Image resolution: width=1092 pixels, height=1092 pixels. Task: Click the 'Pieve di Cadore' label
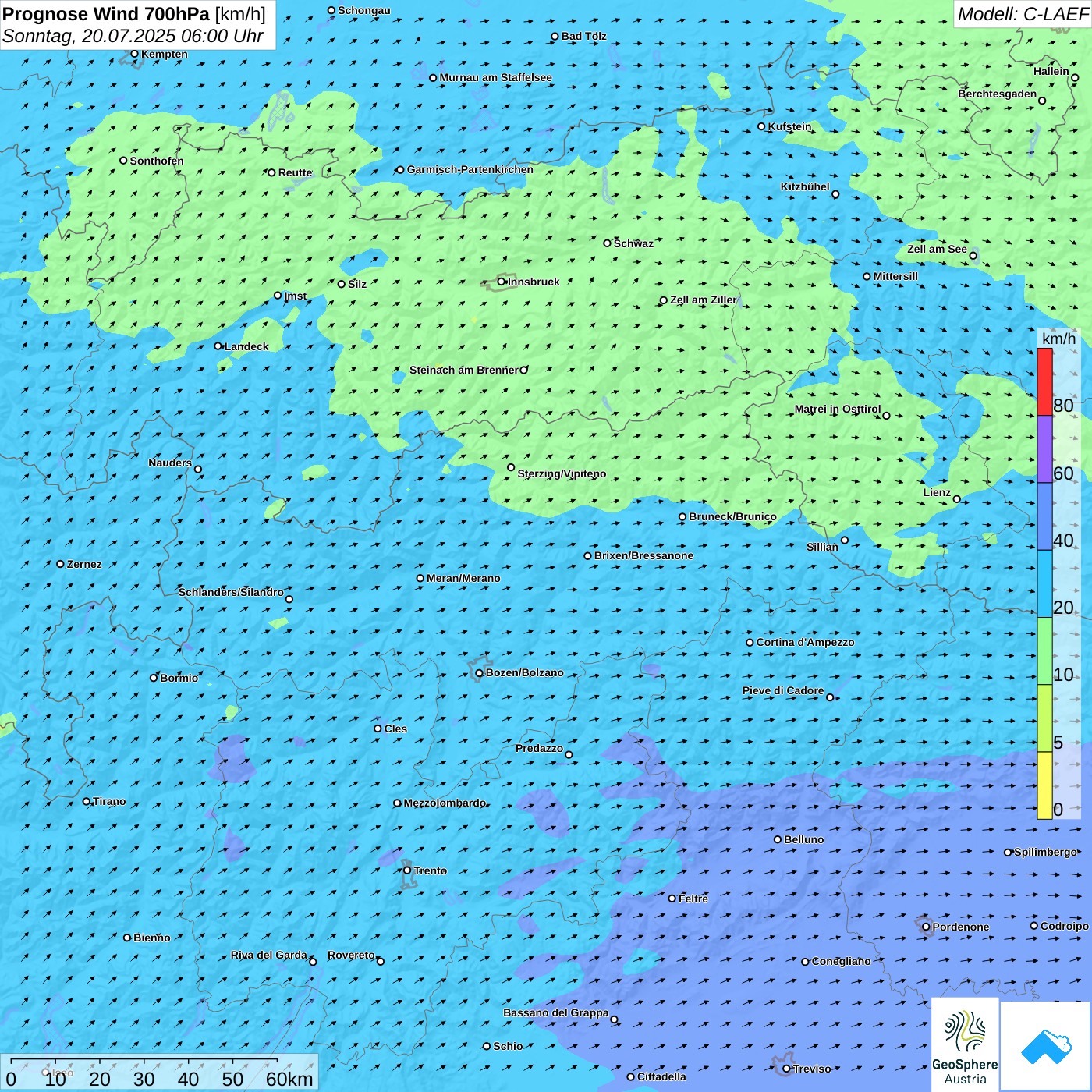[x=783, y=690]
